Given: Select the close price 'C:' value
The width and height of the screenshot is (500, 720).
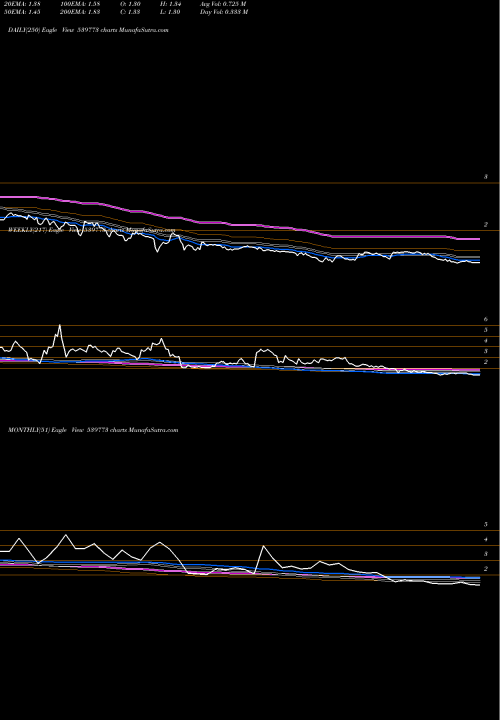Looking at the screenshot, I should coord(130,12).
